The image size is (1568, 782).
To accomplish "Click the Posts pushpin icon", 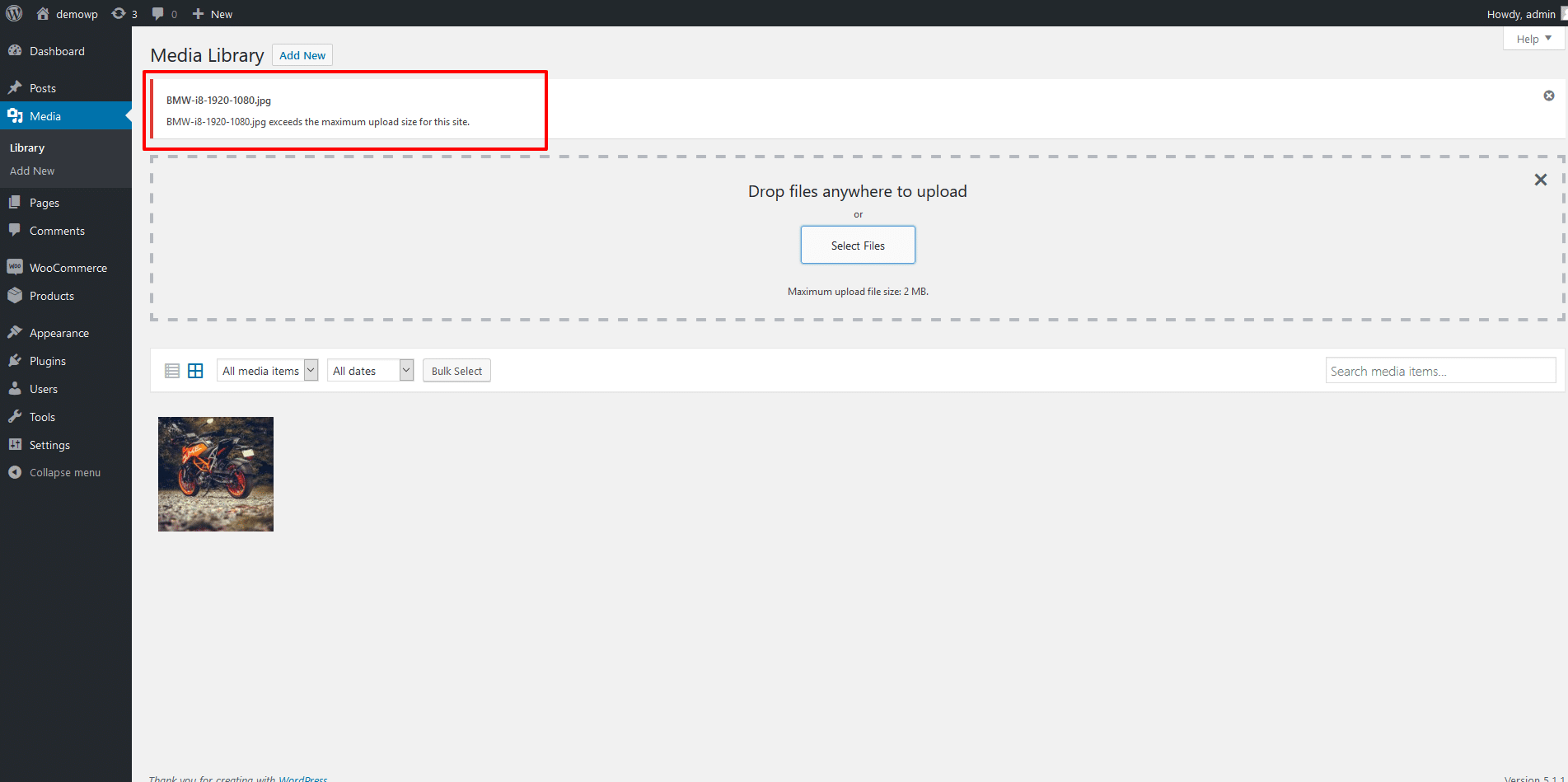I will (15, 87).
